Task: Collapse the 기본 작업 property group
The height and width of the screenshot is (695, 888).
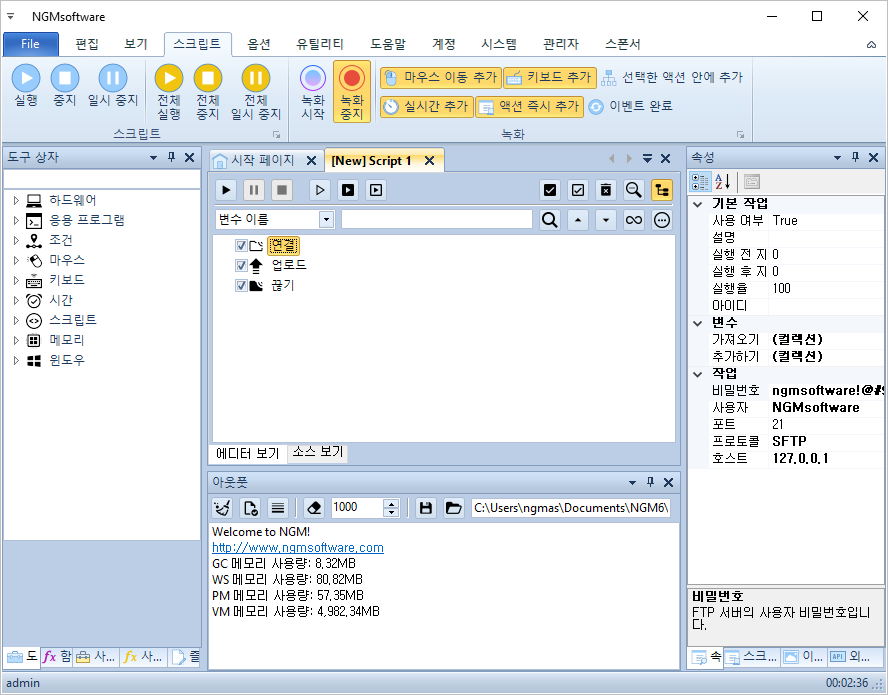Action: pyautogui.click(x=698, y=204)
